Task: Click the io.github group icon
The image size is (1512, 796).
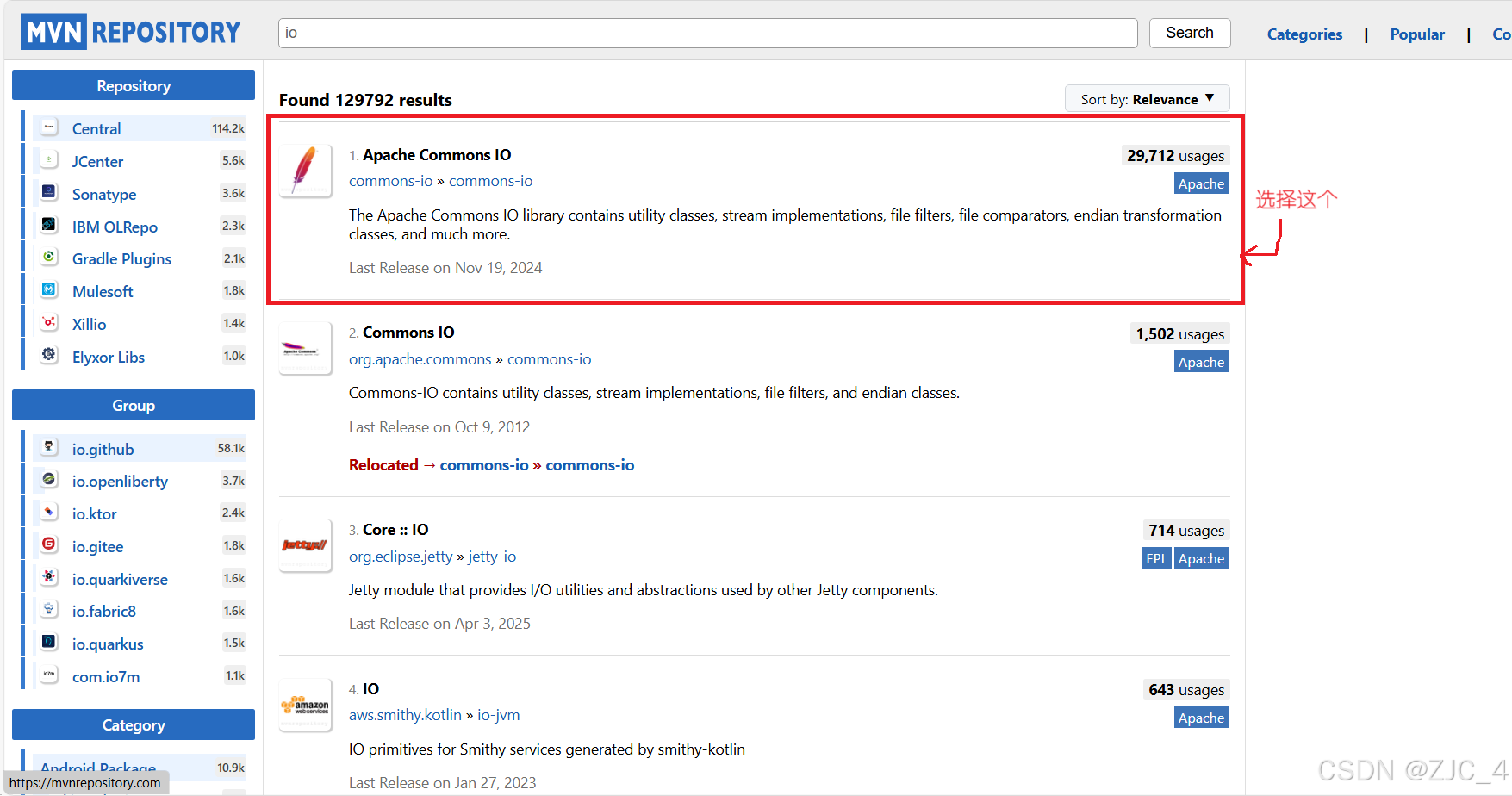Action: [49, 448]
